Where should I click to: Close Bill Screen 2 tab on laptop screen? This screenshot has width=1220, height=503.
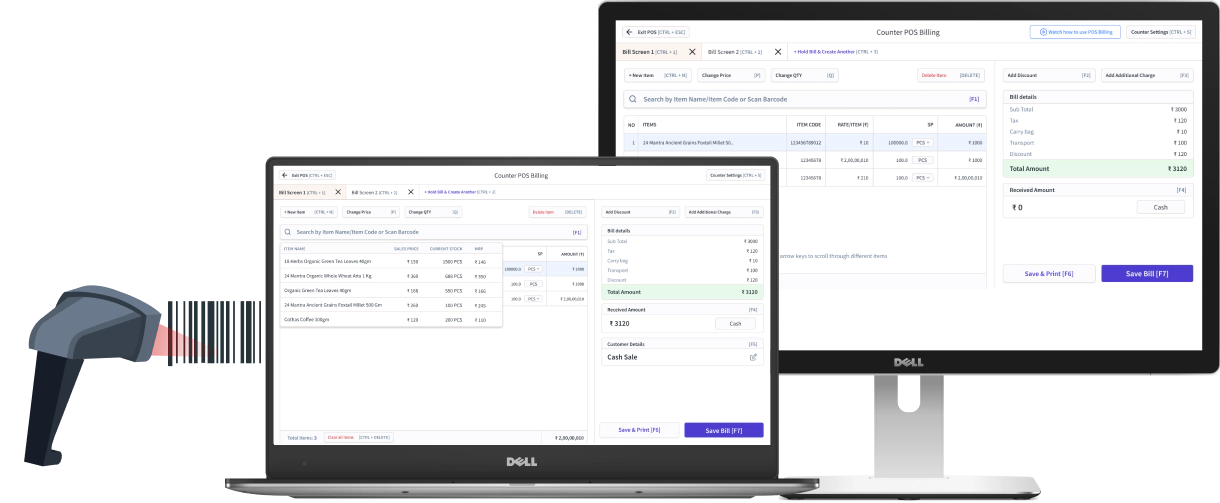pyautogui.click(x=410, y=192)
